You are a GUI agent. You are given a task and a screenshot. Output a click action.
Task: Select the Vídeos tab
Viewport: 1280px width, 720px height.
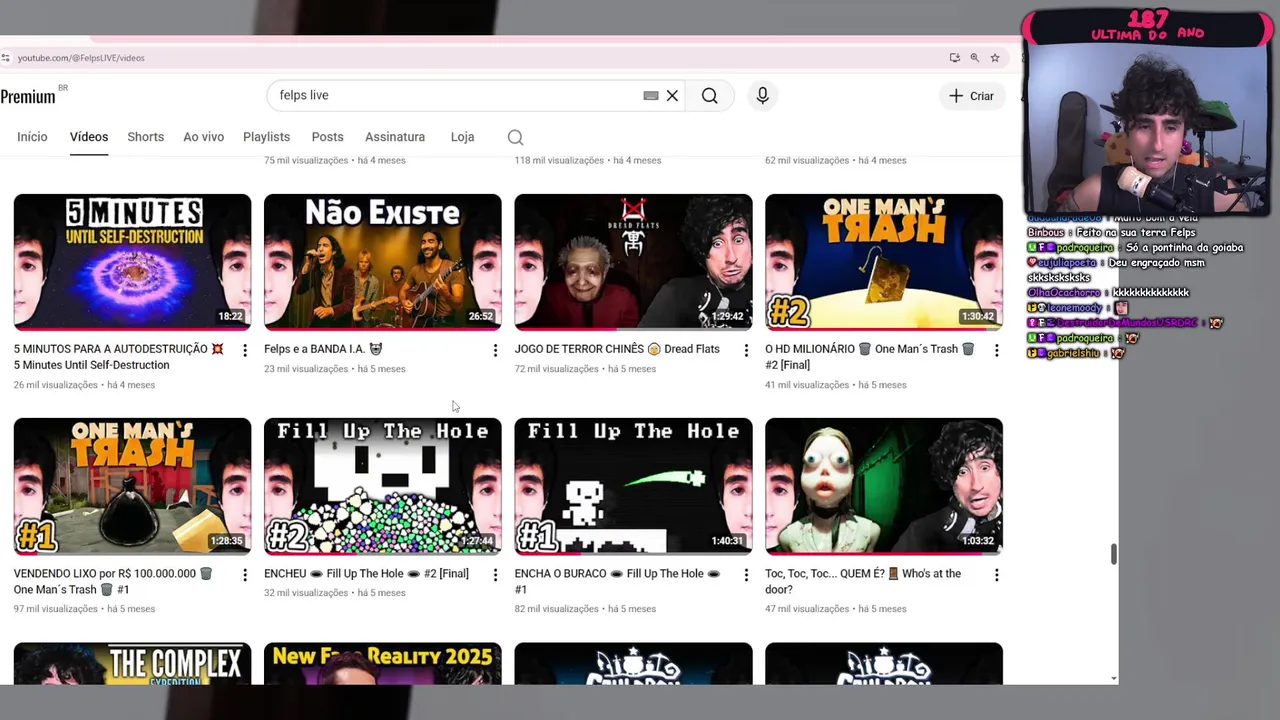click(x=89, y=137)
